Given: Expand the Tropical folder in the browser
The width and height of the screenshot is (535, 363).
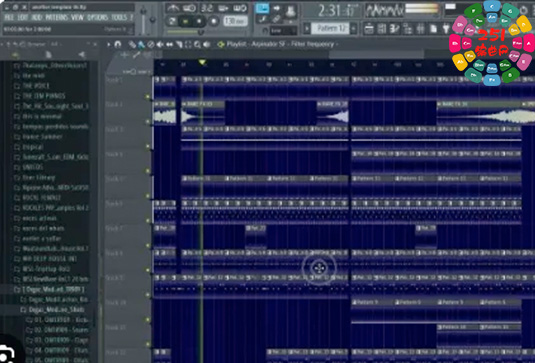Looking at the screenshot, I should [29, 147].
